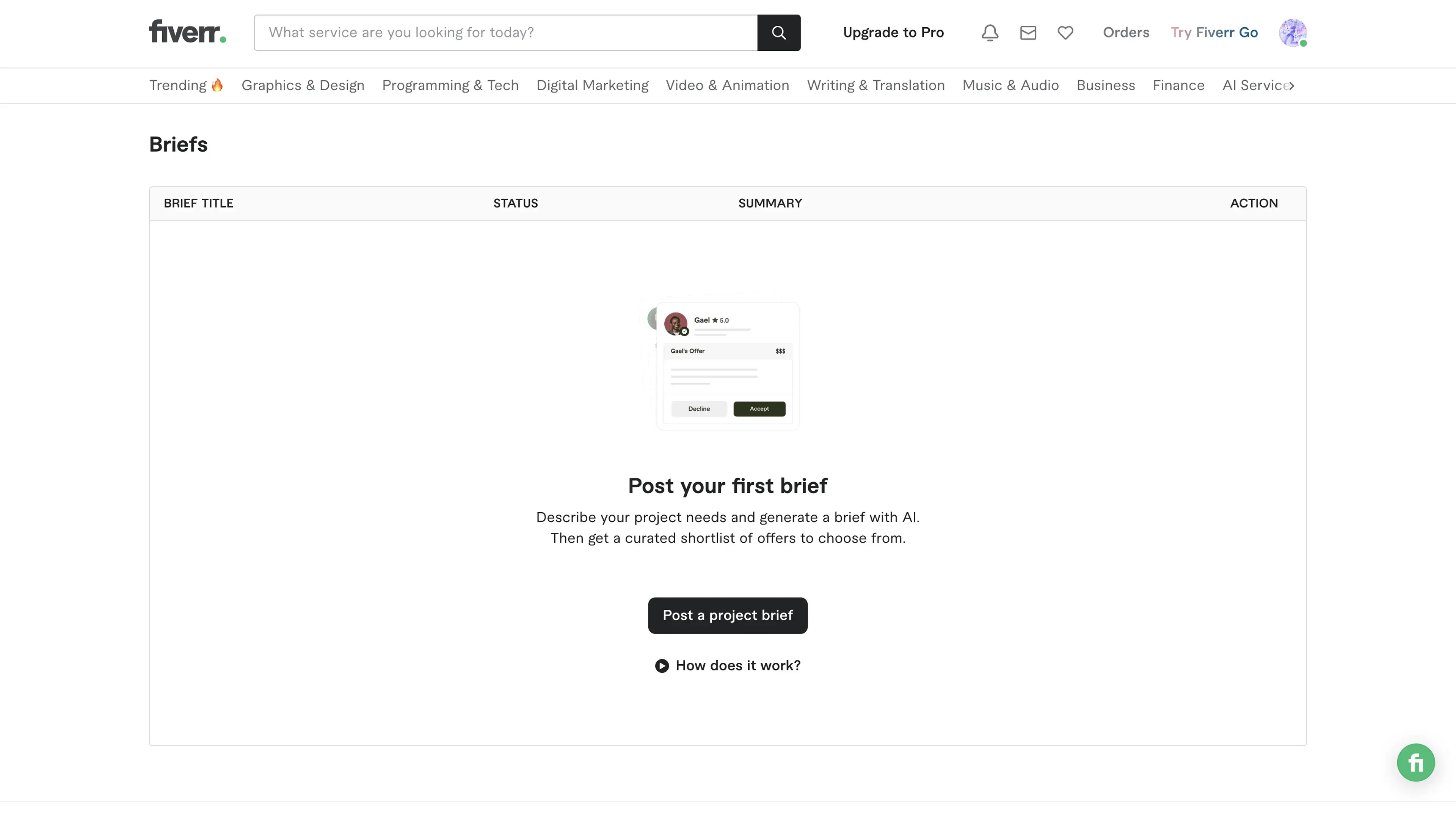Screen dimensions: 1456x819
Task: Click the Upgrade to Pro link
Action: point(893,33)
